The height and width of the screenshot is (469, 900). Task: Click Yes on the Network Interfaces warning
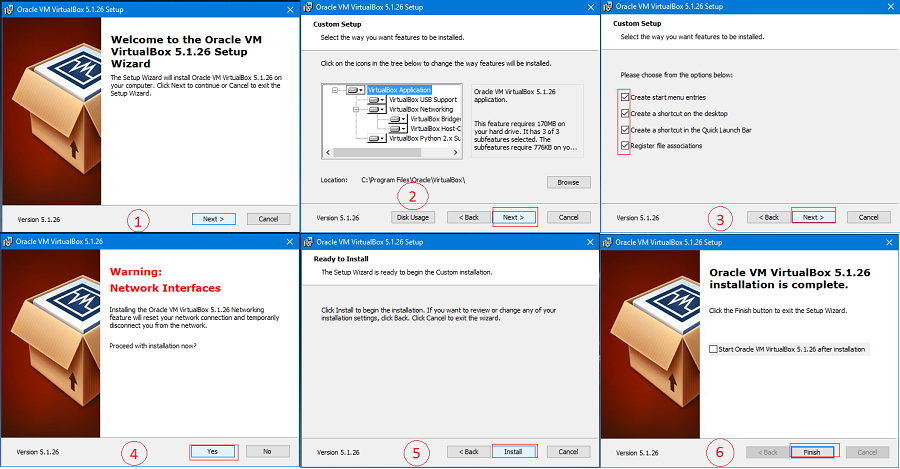click(213, 452)
